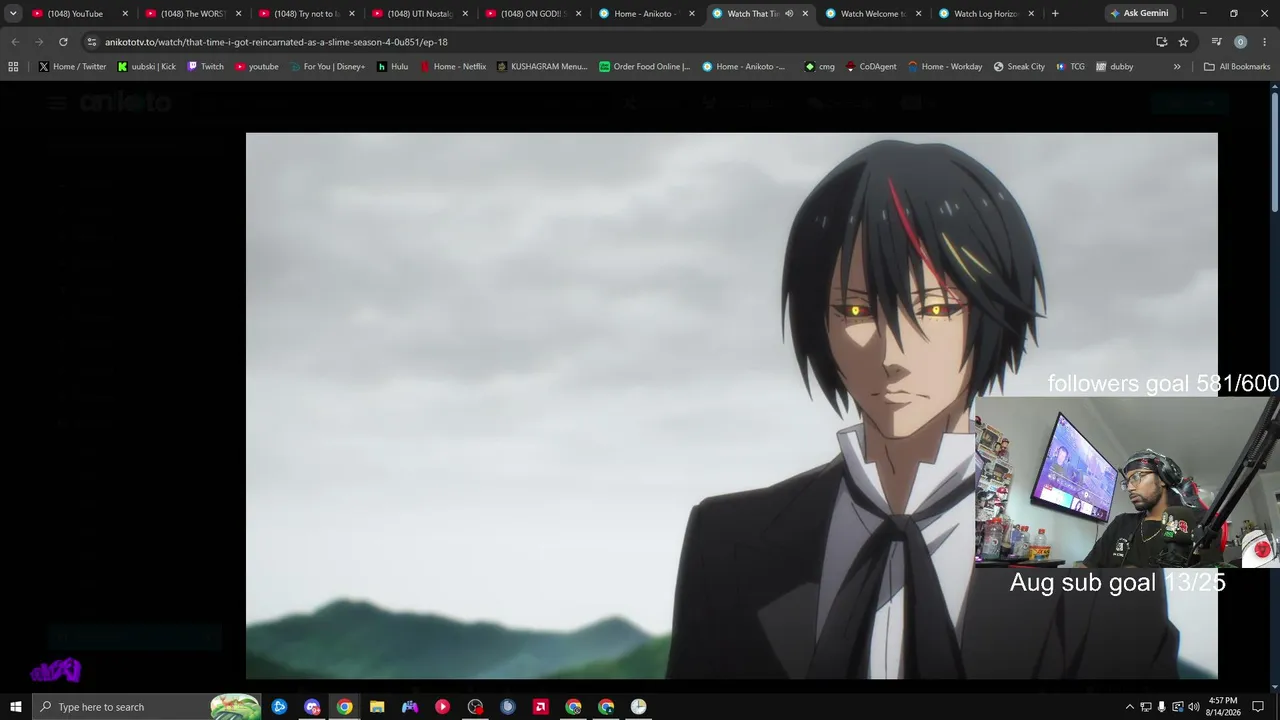
Task: Open the Hulu bookmark
Action: (392, 67)
